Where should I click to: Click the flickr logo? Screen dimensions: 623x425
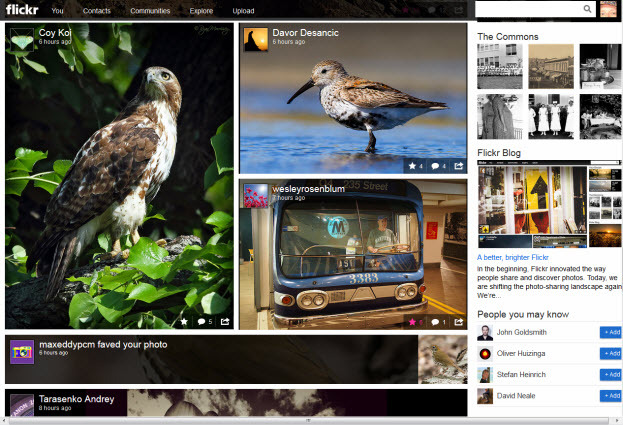pos(22,10)
